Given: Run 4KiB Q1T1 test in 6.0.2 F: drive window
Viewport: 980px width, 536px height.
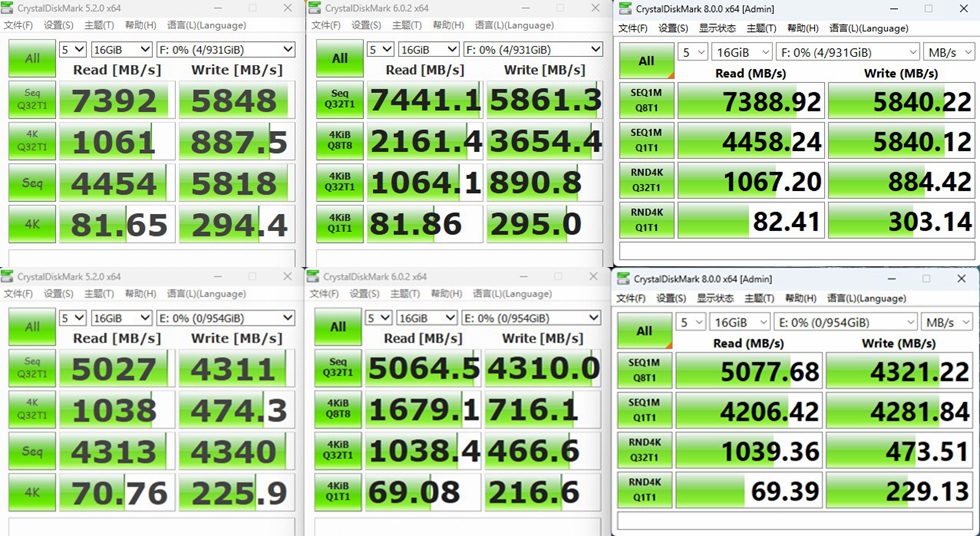Looking at the screenshot, I should (x=339, y=224).
